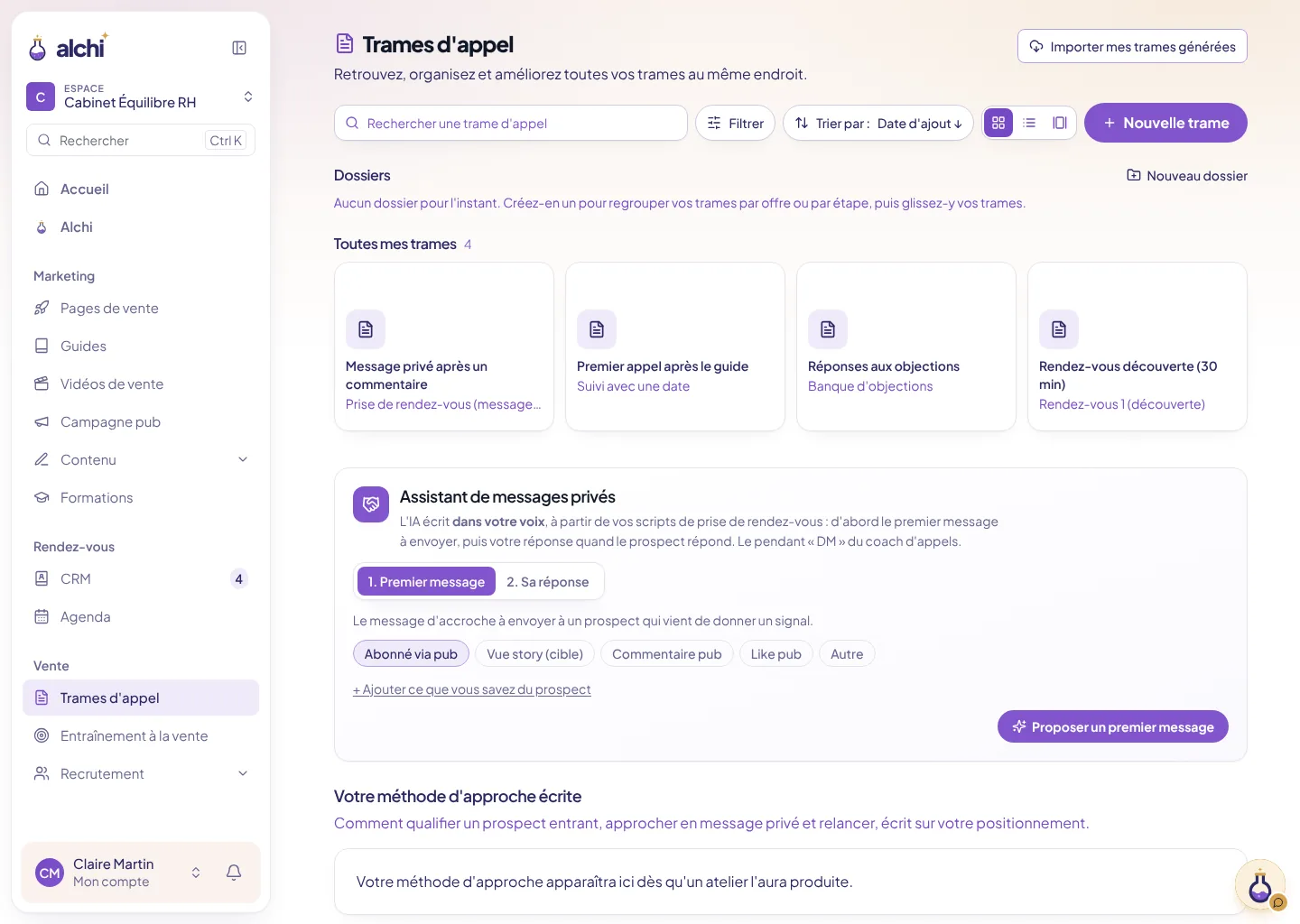Click the alchi logo

click(x=69, y=47)
